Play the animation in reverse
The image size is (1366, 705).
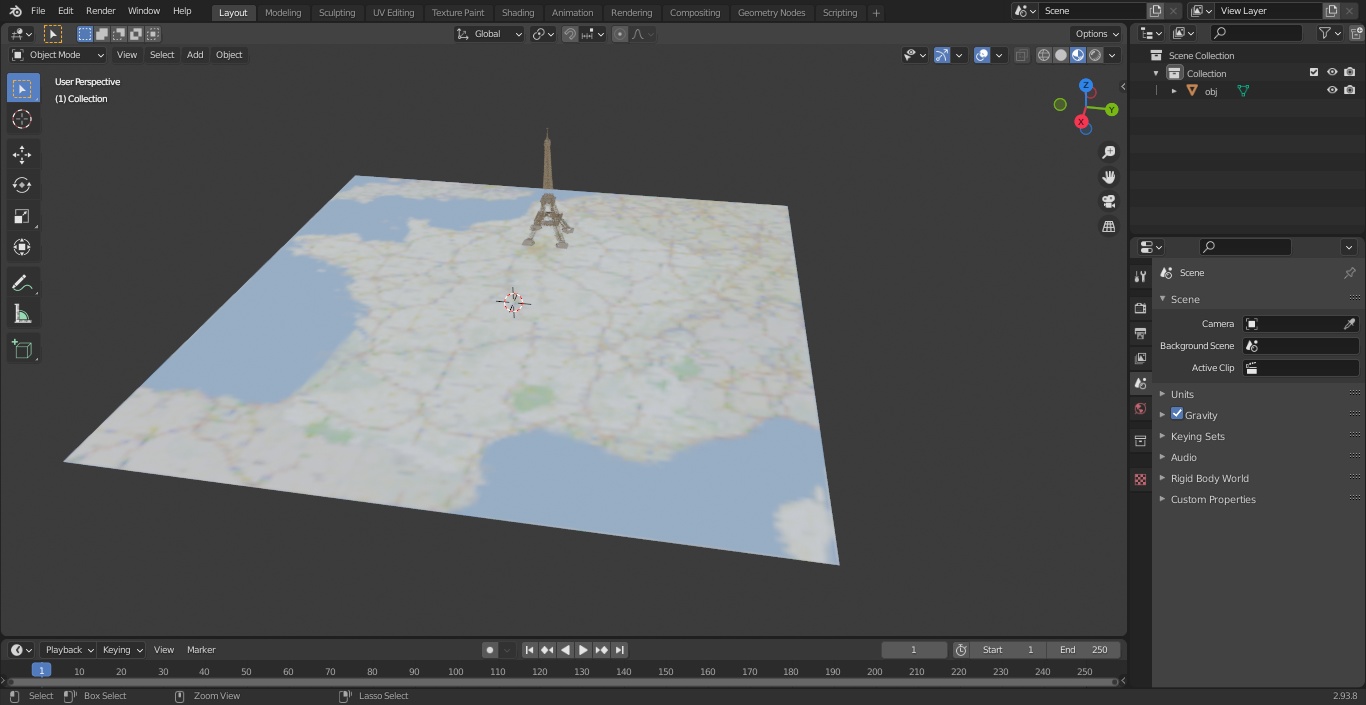(566, 650)
